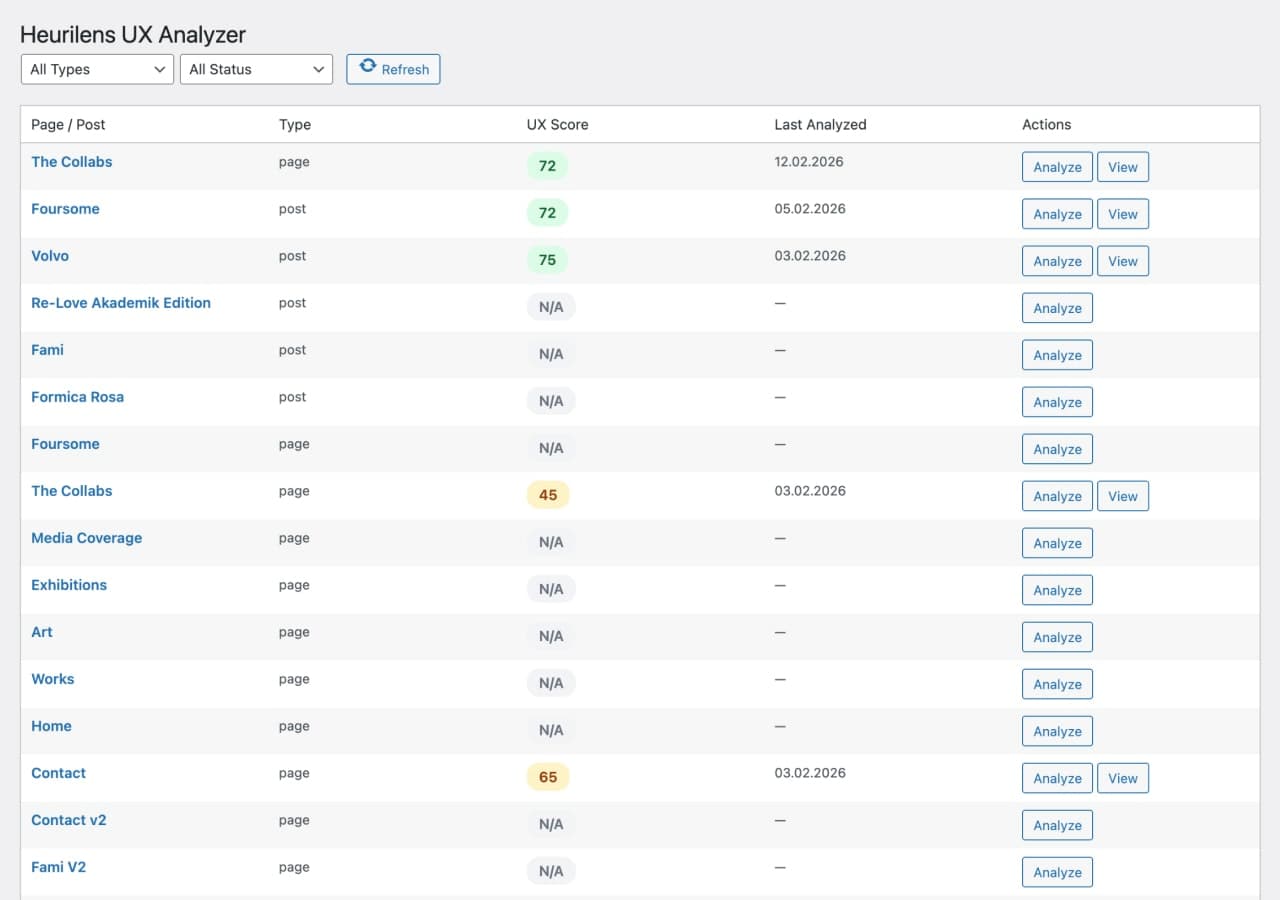1280x900 pixels.
Task: Analyze the Home page
Action: pos(1056,731)
